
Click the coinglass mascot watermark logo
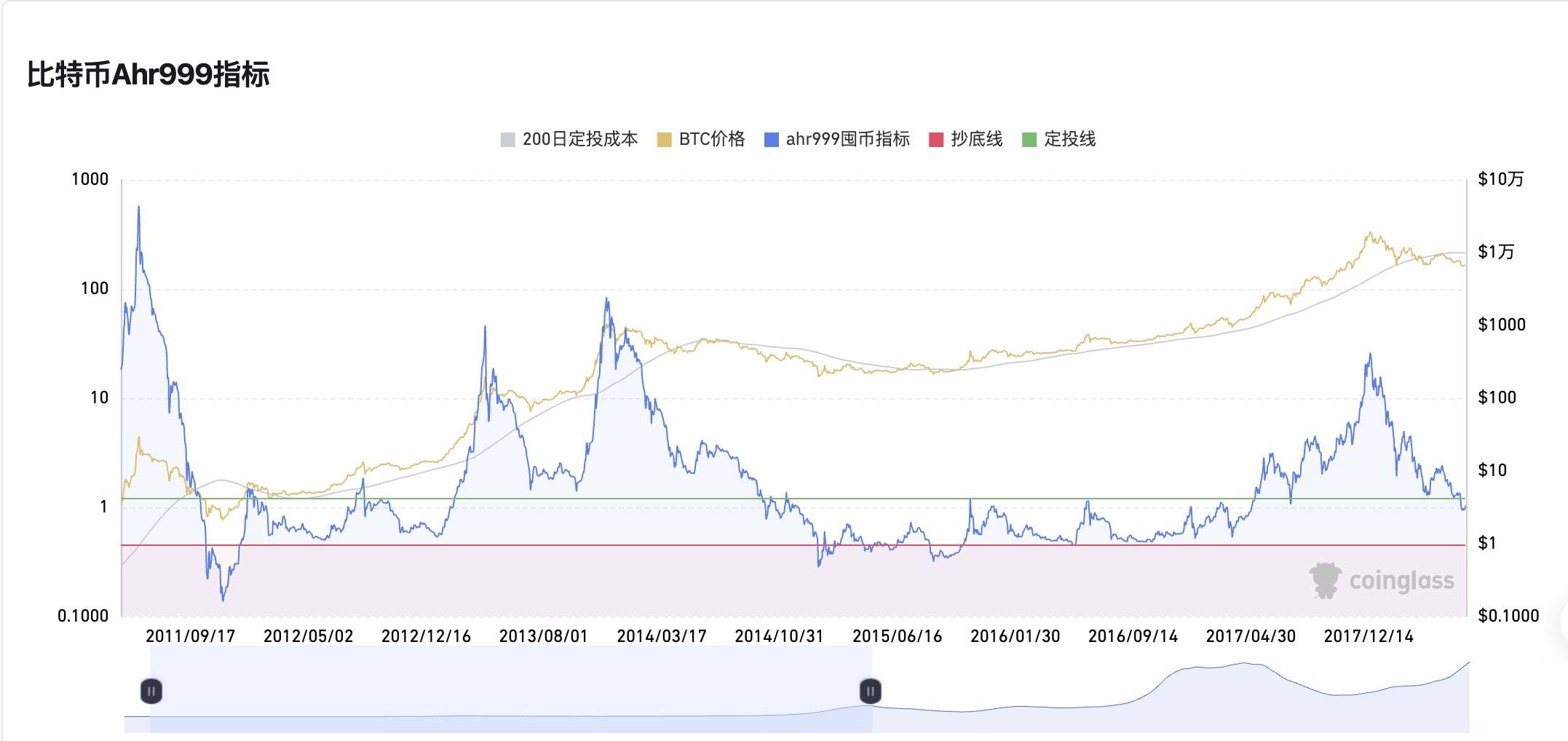coord(1325,580)
